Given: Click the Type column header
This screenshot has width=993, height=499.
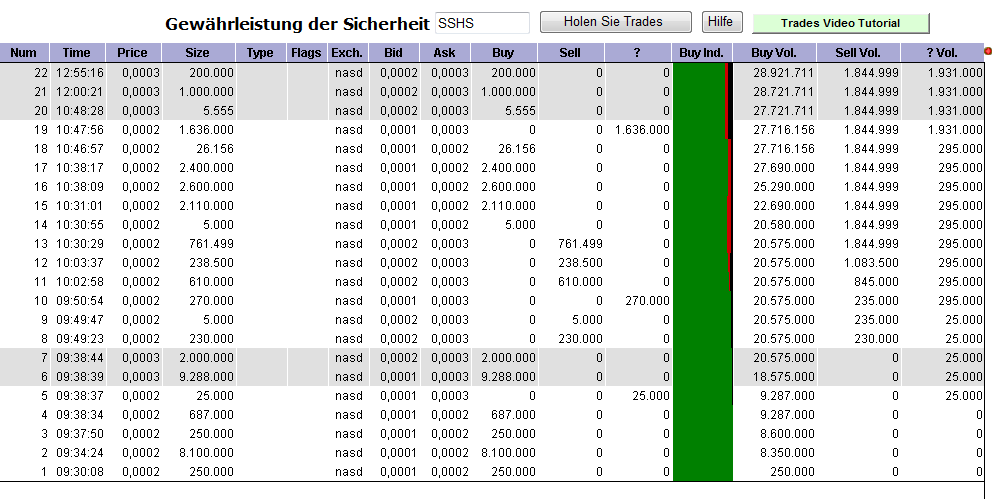Looking at the screenshot, I should (260, 53).
